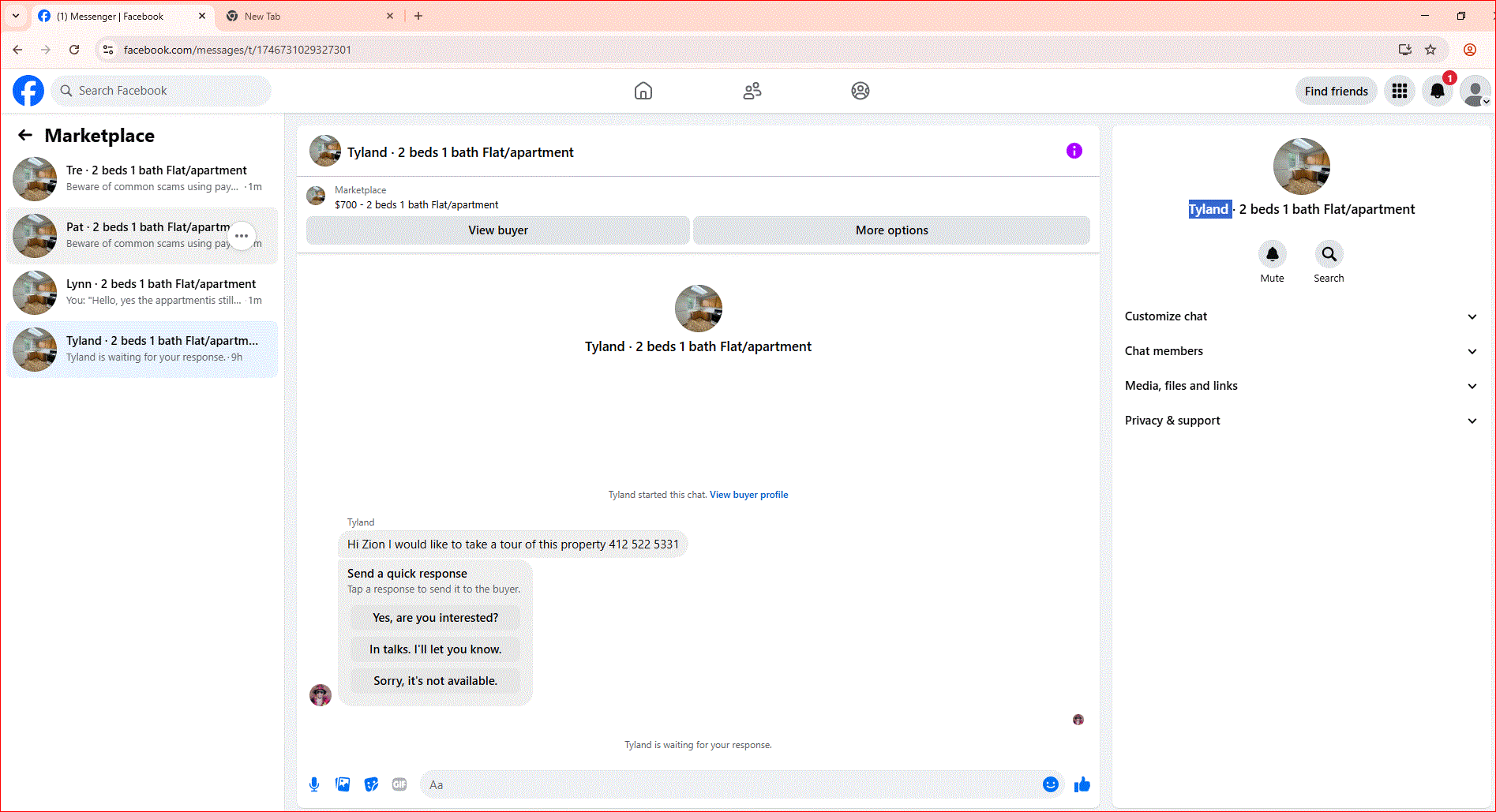Click the install app icon in address bar

pos(1405,50)
